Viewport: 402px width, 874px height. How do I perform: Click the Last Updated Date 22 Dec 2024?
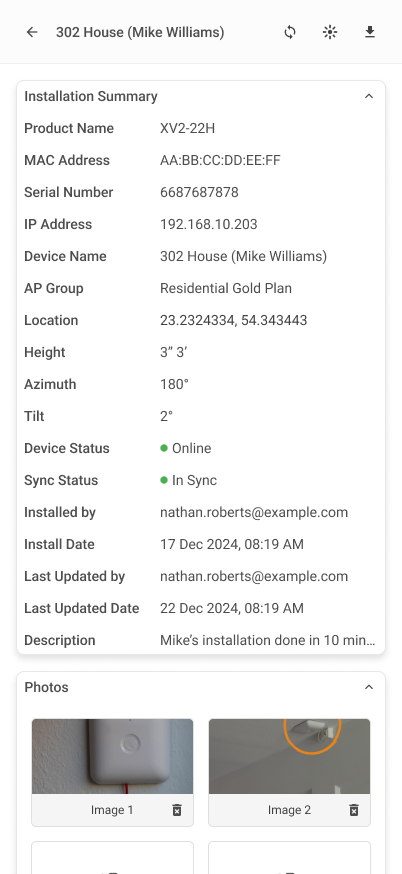point(232,609)
